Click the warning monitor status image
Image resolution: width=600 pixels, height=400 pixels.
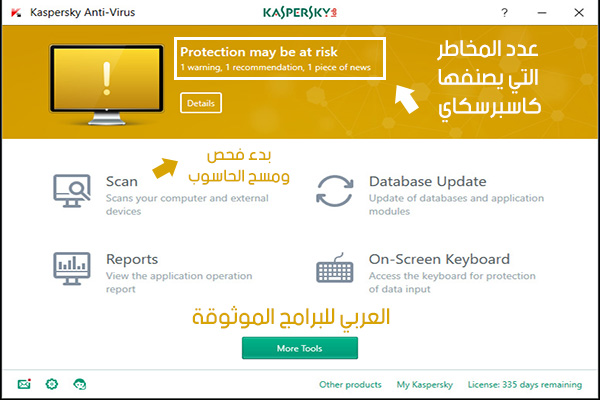[x=107, y=85]
